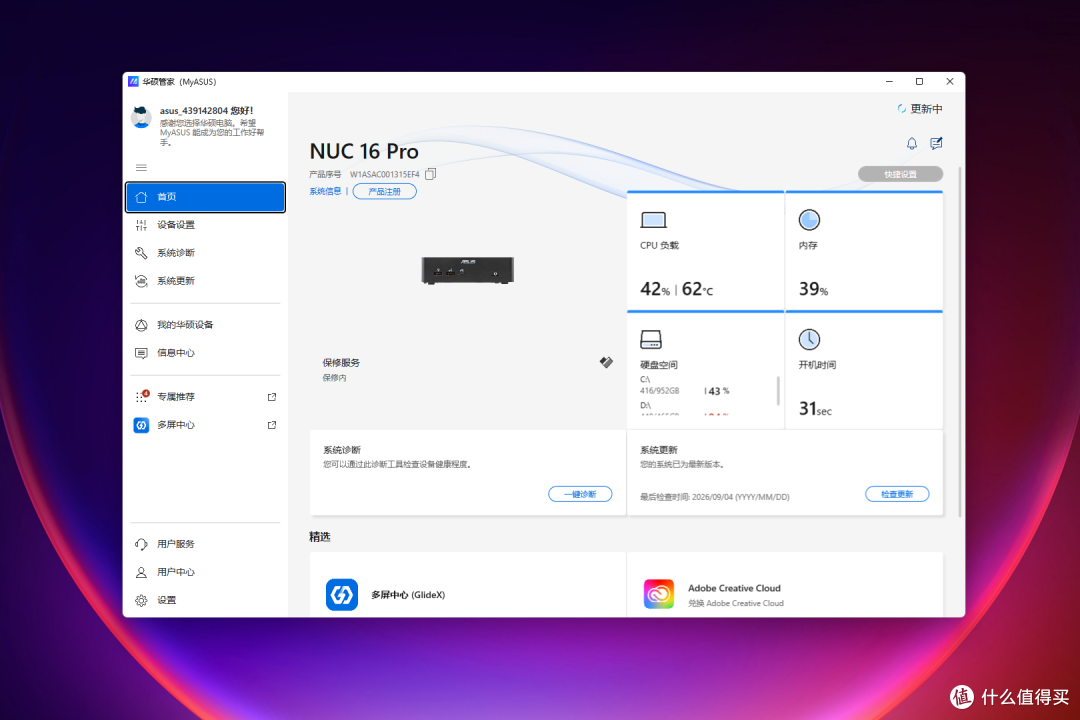
Task: Click the NUC 16 Pro device image
Action: (x=468, y=270)
